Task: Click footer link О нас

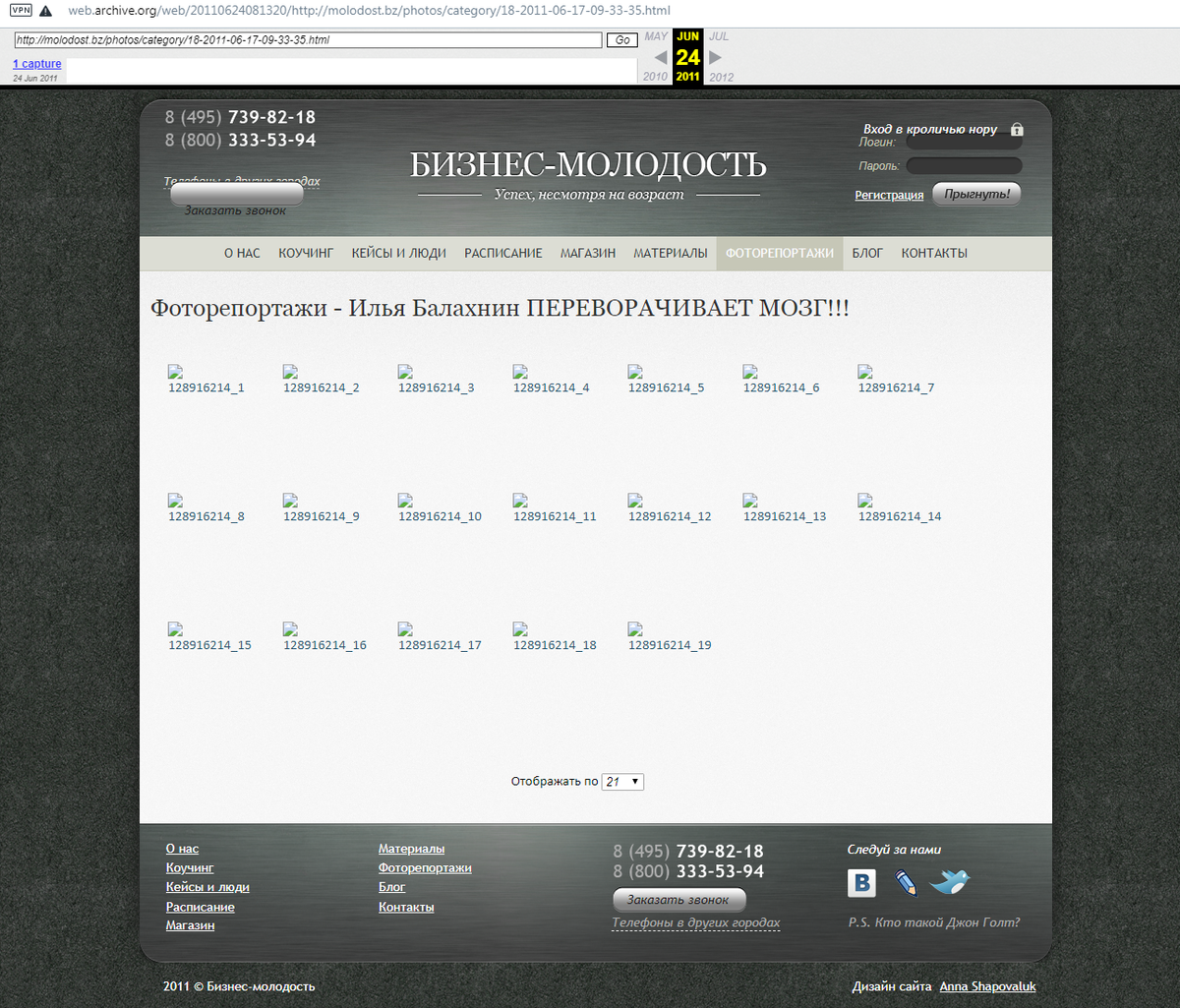Action: pos(182,849)
